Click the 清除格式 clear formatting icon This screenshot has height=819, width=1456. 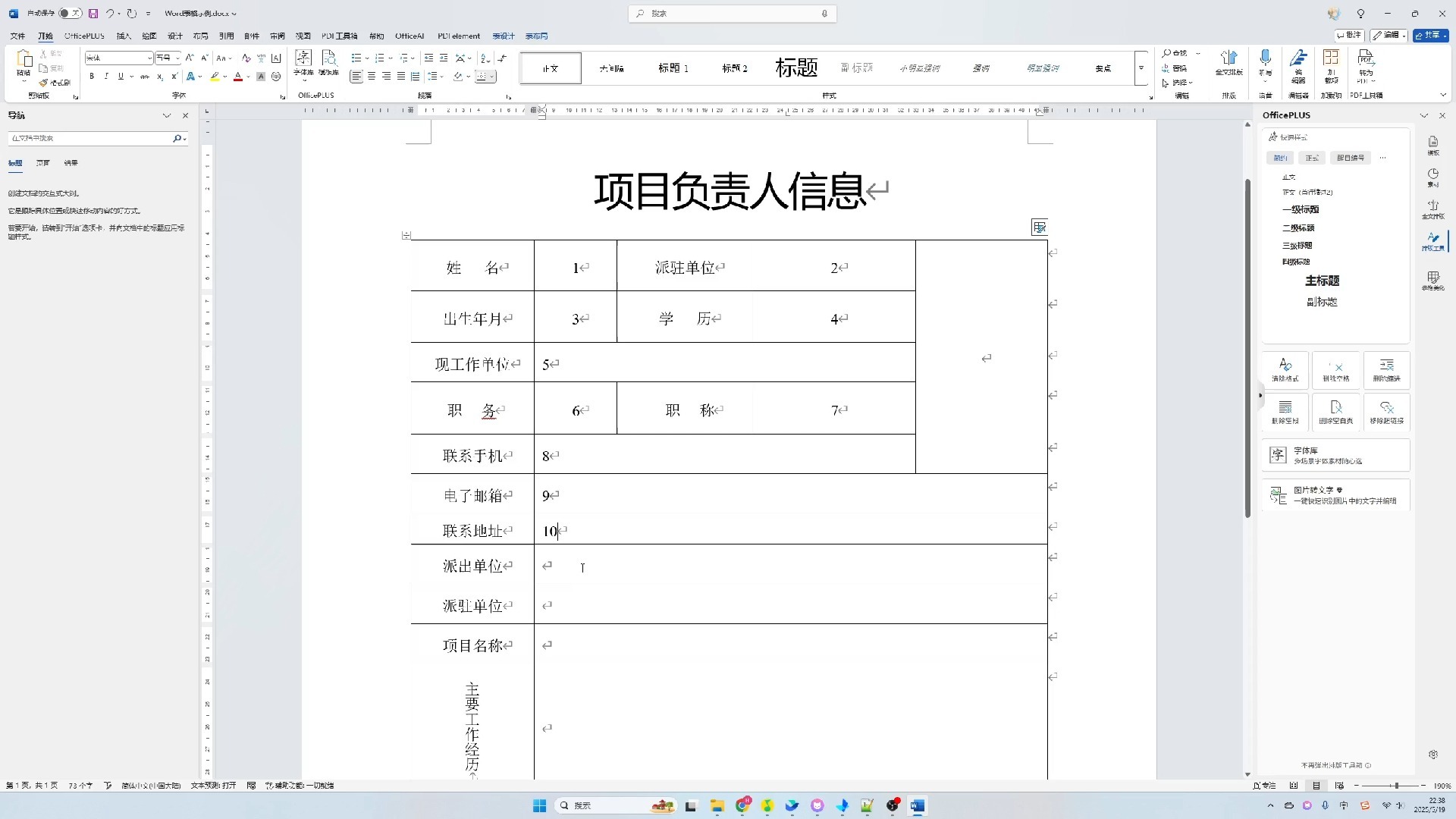1286,370
